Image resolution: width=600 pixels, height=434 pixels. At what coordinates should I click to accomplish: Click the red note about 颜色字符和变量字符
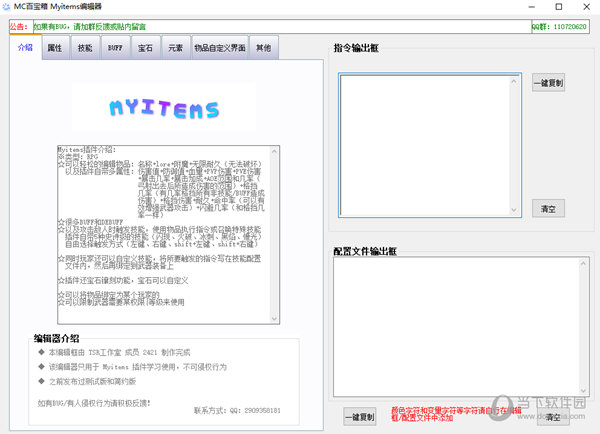click(x=456, y=414)
